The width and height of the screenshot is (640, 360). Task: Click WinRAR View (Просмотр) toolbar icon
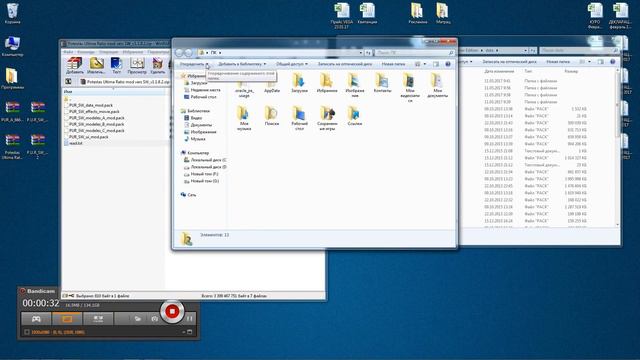(x=137, y=65)
